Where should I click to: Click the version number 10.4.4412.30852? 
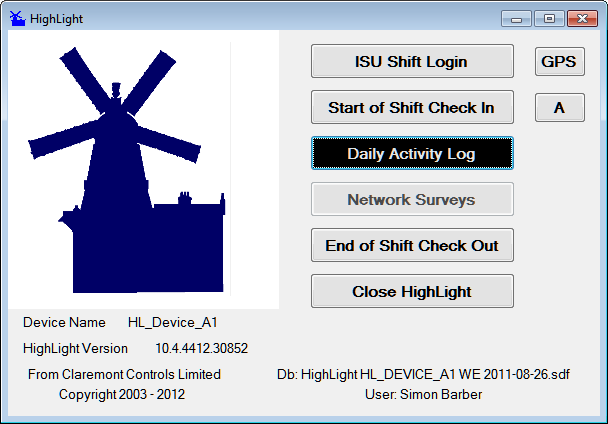[201, 349]
